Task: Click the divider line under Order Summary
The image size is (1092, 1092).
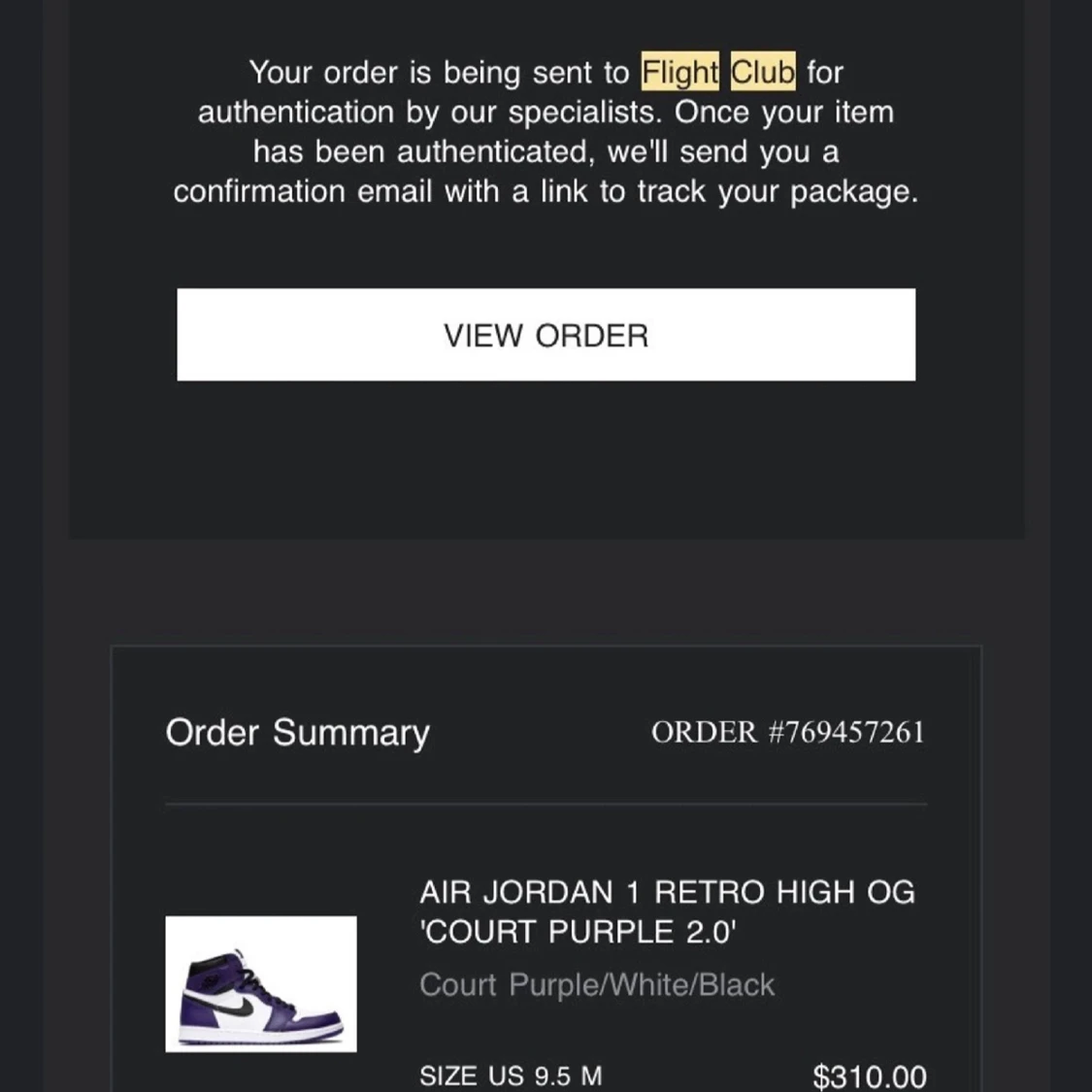Action: pyautogui.click(x=546, y=804)
